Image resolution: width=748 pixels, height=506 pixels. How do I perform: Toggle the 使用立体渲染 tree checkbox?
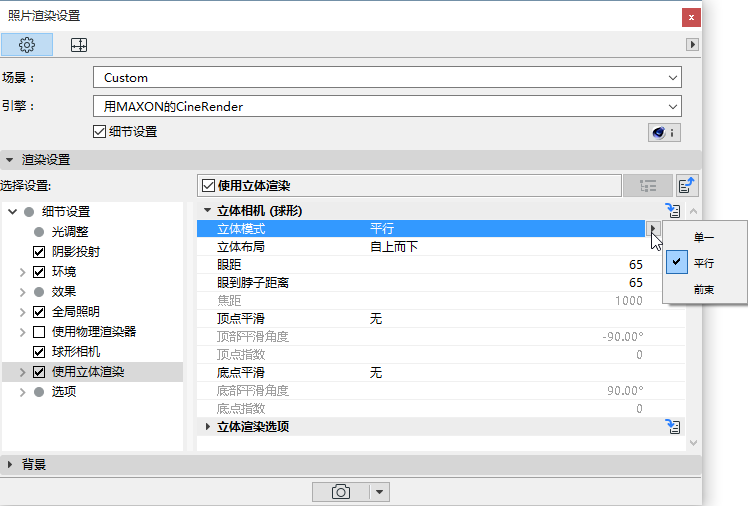39,372
